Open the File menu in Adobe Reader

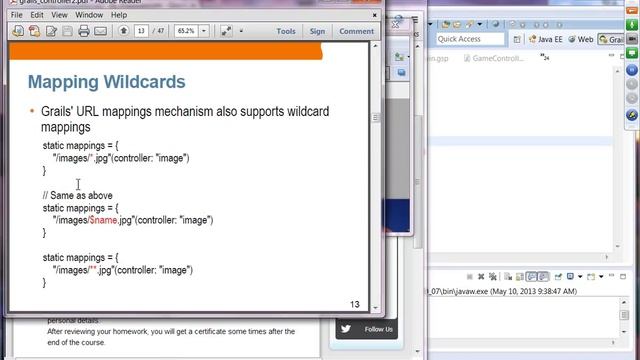(x=17, y=15)
